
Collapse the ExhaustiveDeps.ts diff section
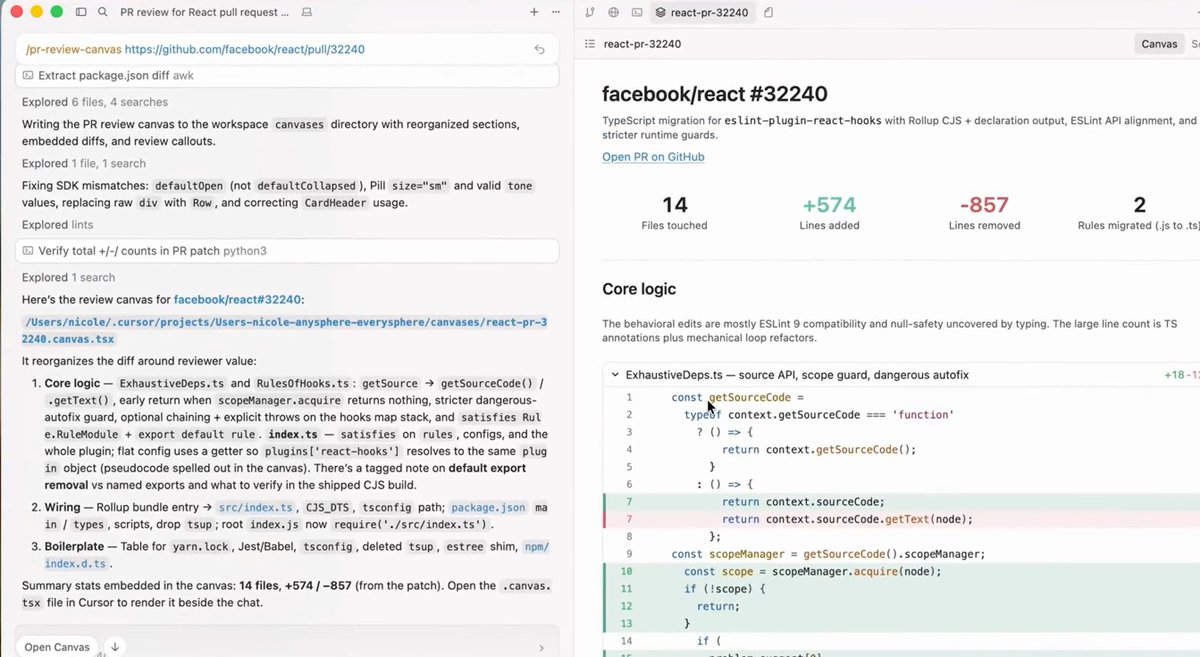click(613, 375)
